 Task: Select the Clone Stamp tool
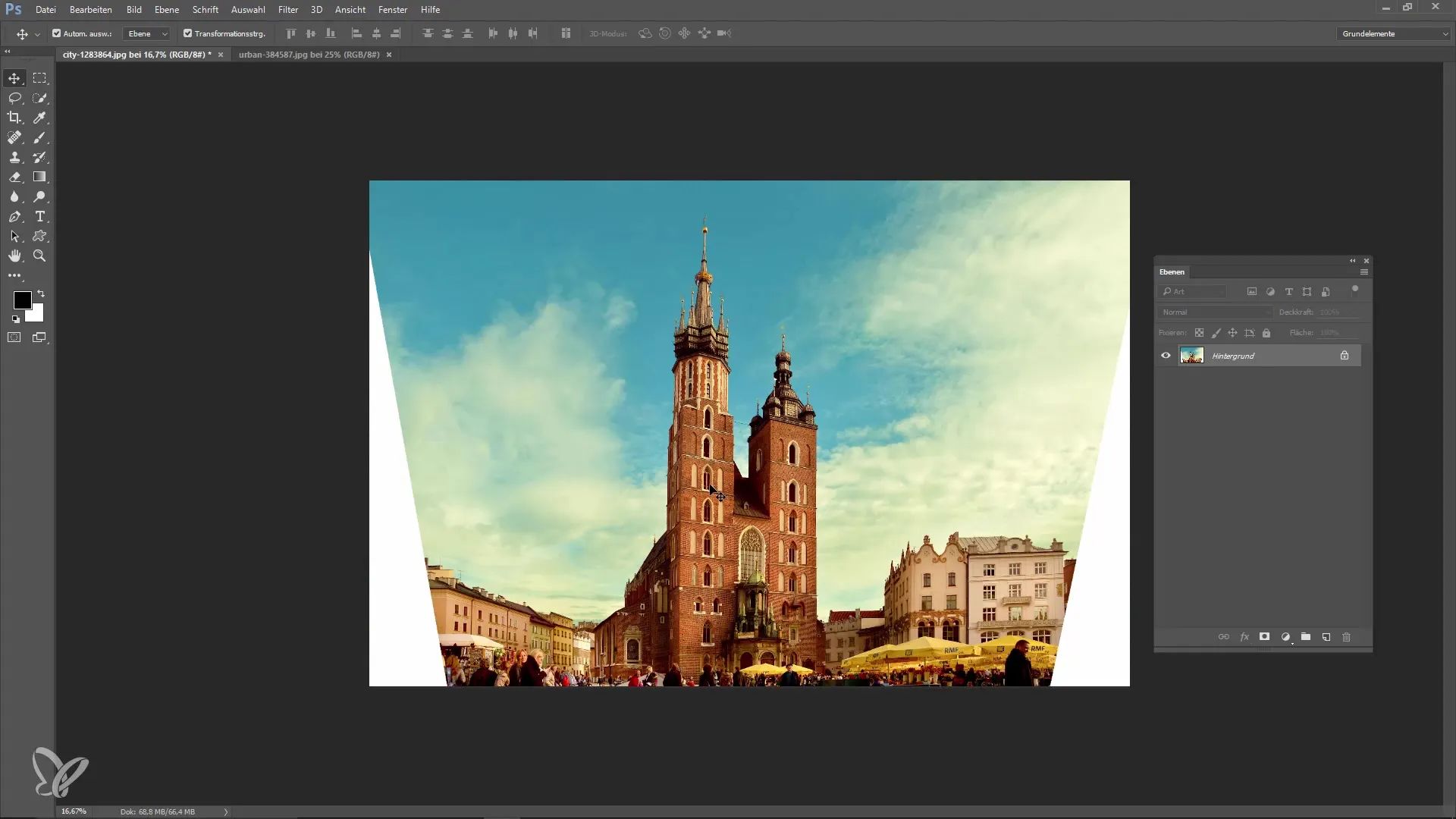pos(14,157)
